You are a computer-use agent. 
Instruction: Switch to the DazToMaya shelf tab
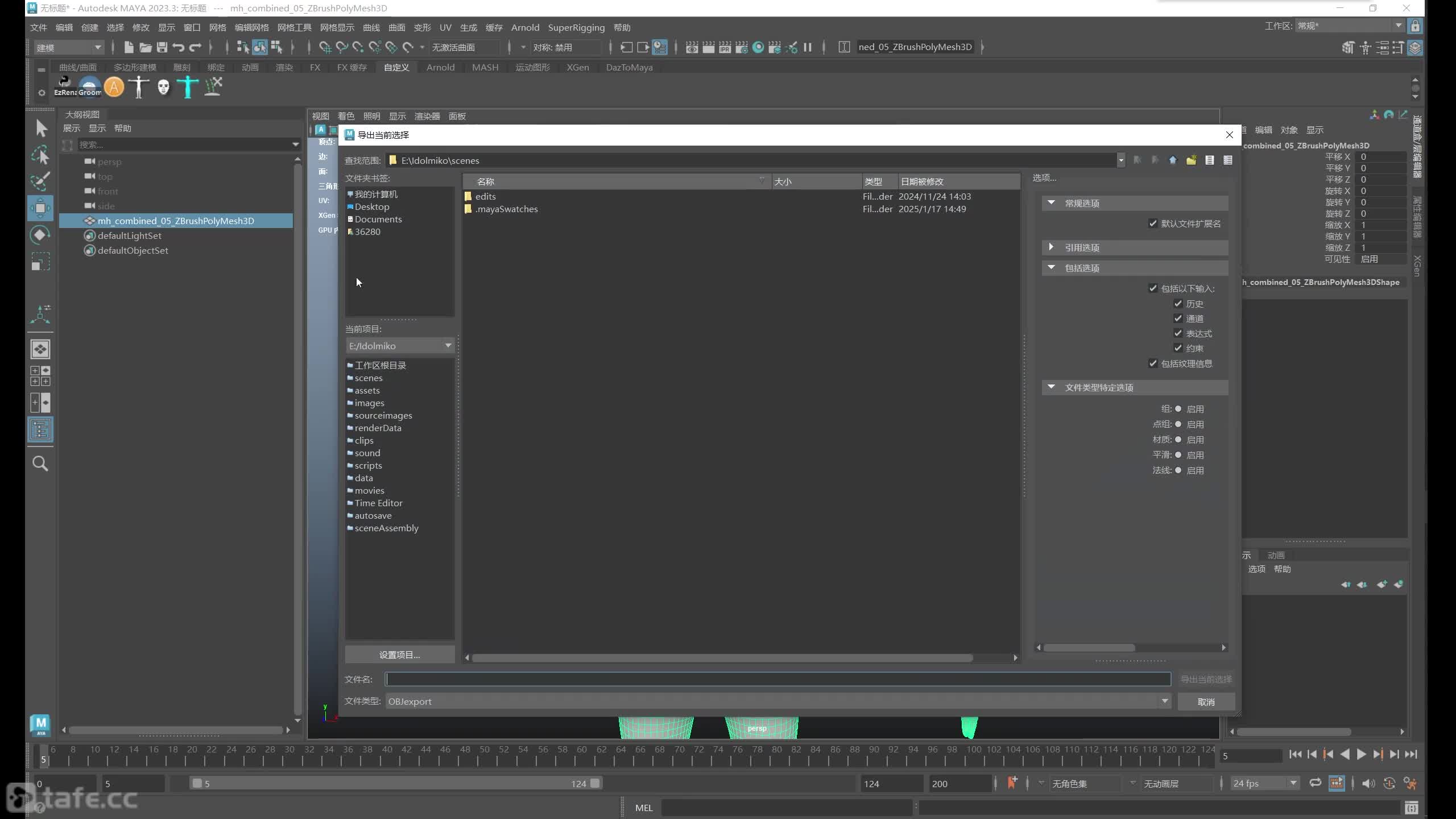click(x=629, y=67)
